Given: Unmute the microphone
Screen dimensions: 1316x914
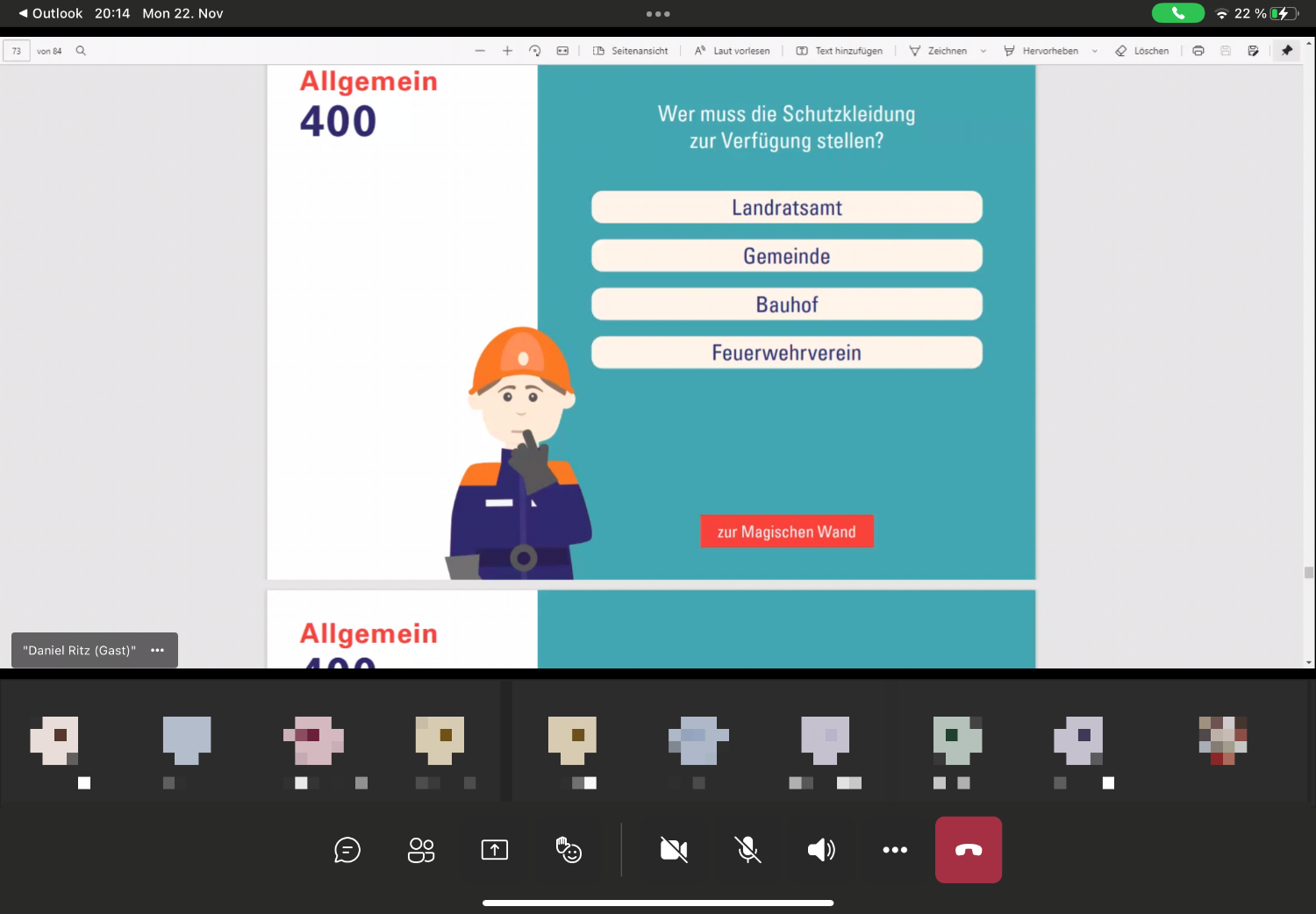Looking at the screenshot, I should pos(747,850).
